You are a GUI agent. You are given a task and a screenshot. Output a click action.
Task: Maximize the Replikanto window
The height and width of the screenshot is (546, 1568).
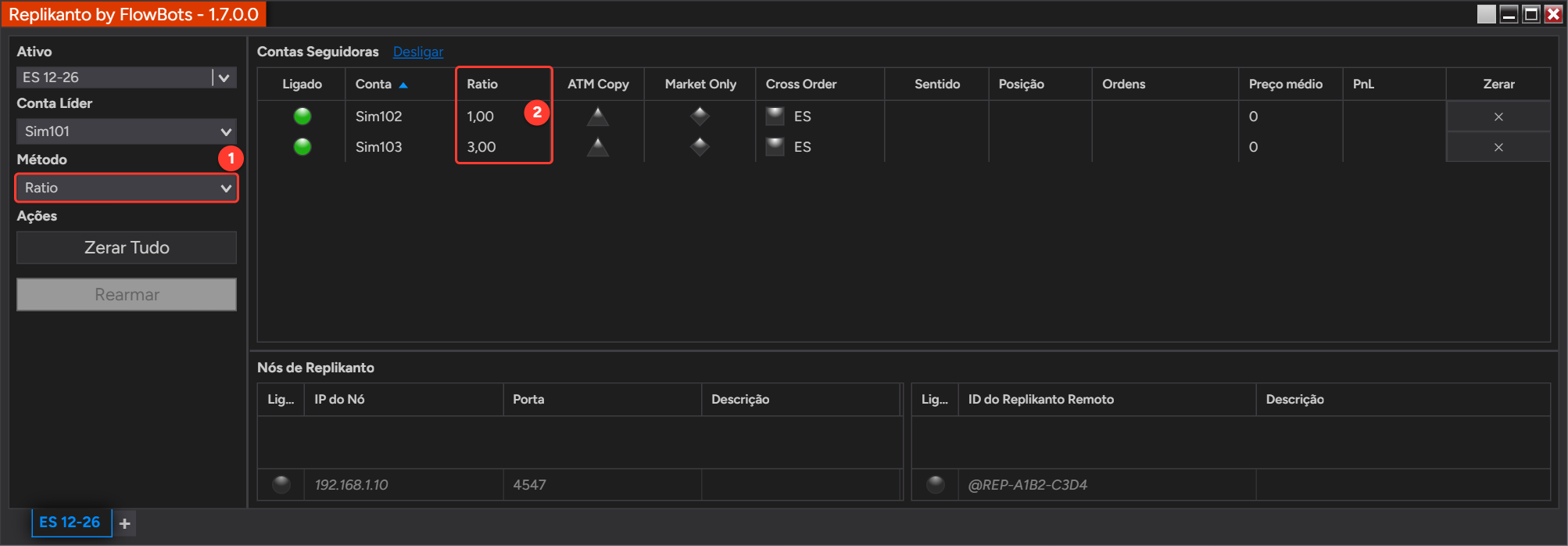[1531, 14]
